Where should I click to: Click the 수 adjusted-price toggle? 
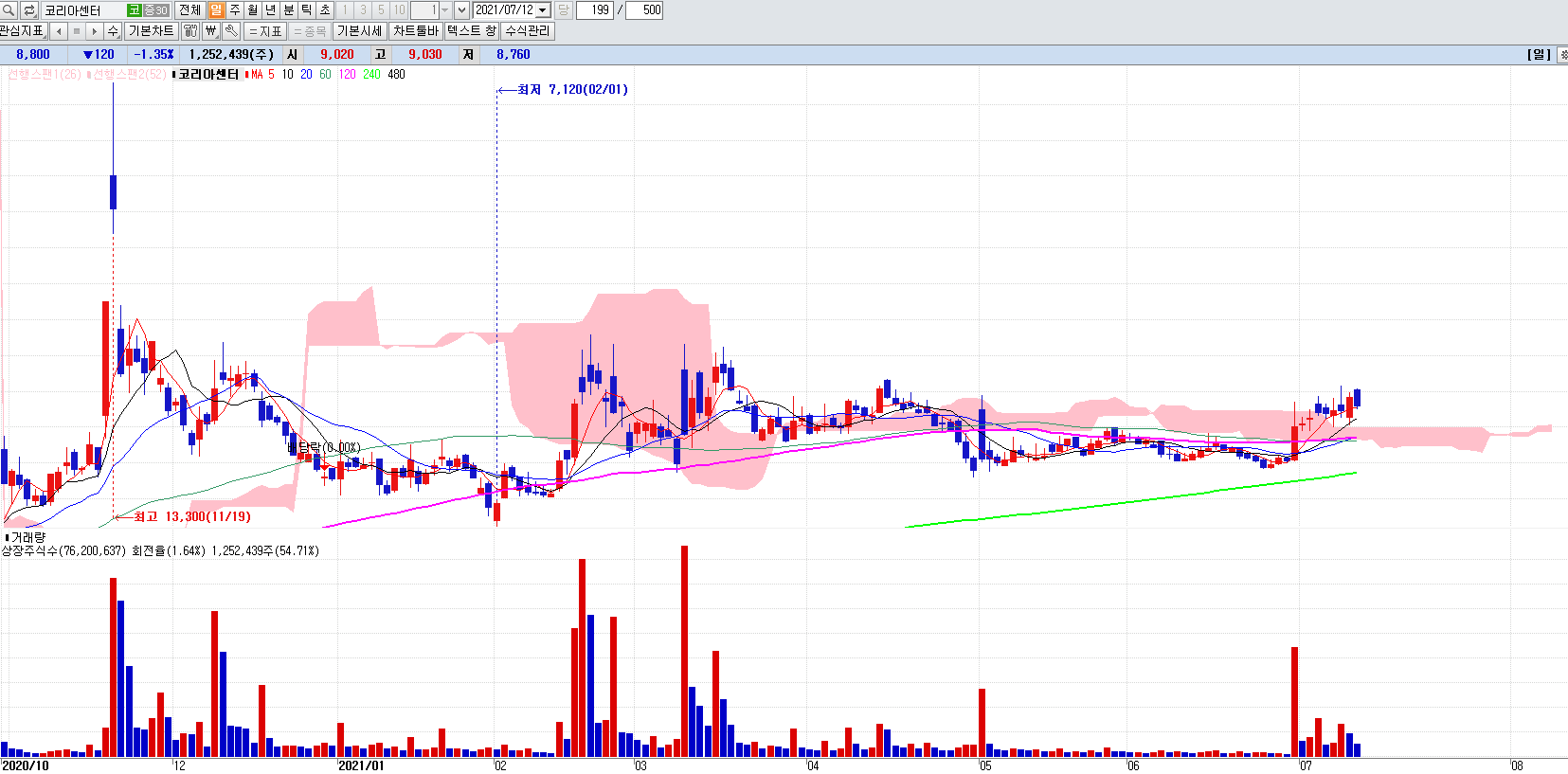pyautogui.click(x=113, y=31)
